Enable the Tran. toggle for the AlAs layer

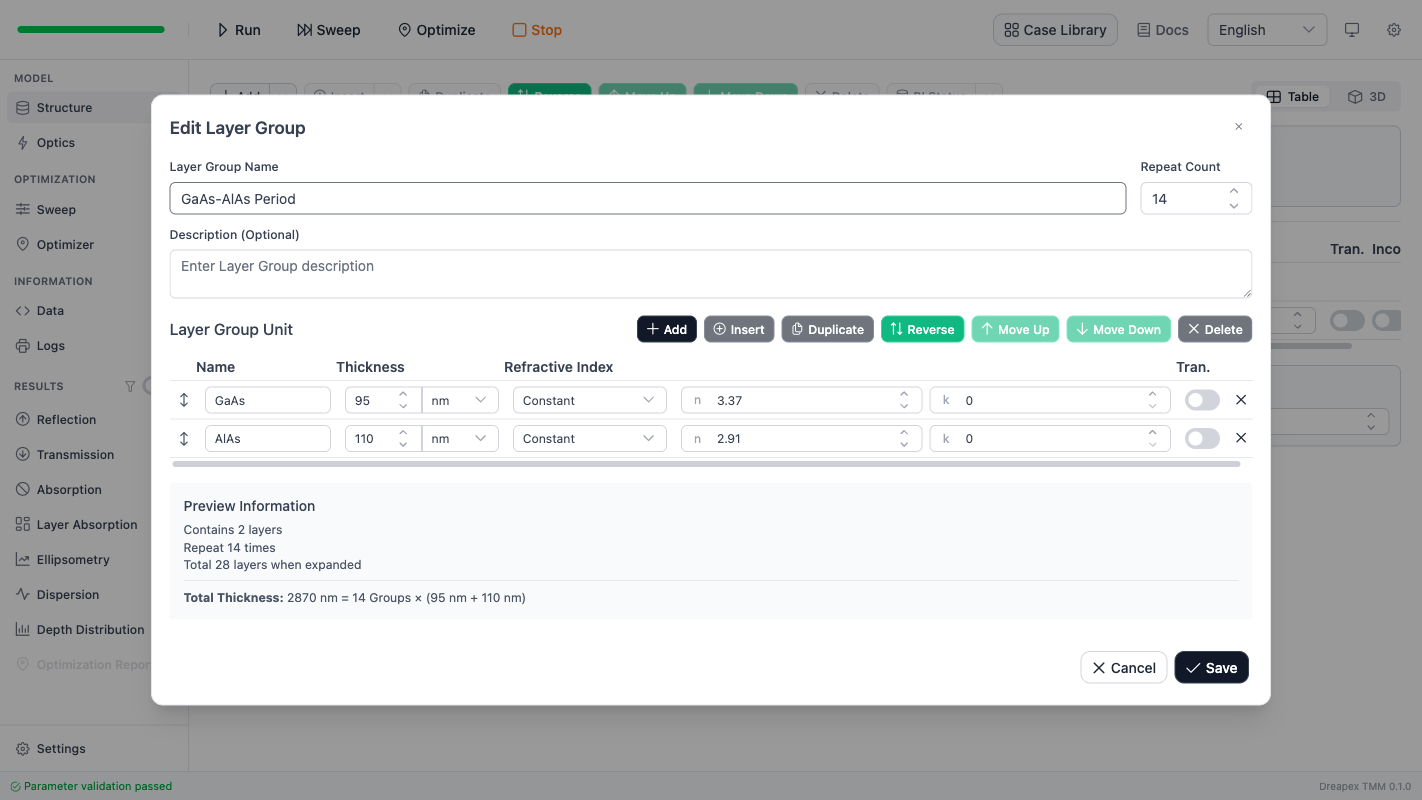(x=1202, y=438)
